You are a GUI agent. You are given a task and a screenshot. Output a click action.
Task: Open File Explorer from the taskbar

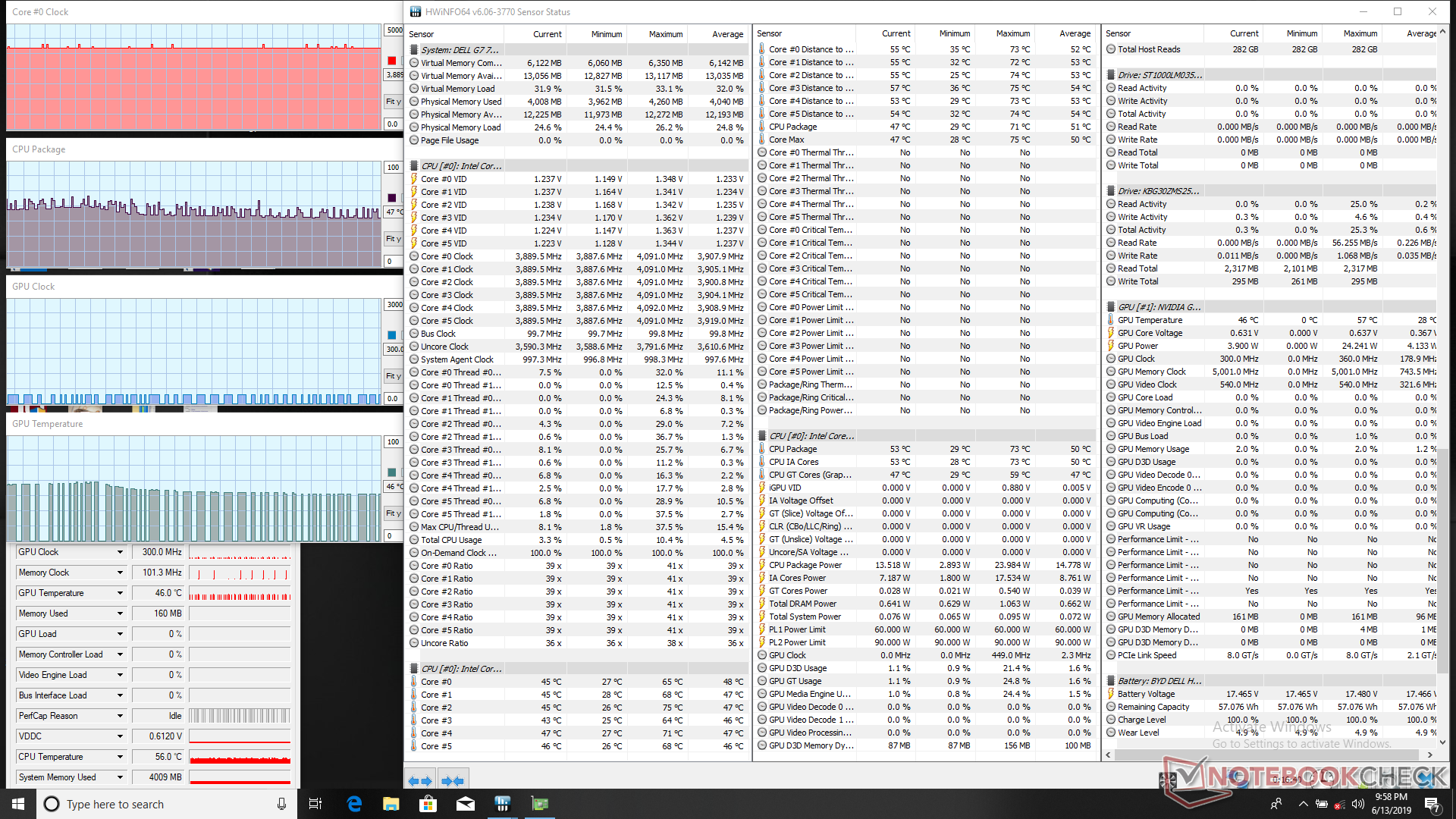391,804
